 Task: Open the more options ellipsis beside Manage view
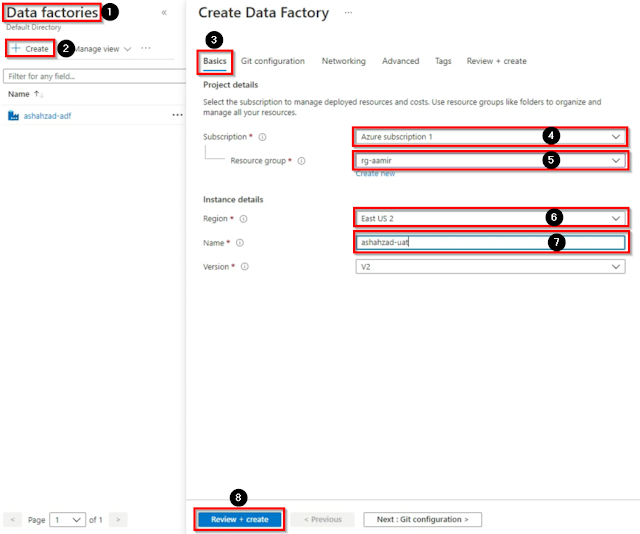[146, 48]
